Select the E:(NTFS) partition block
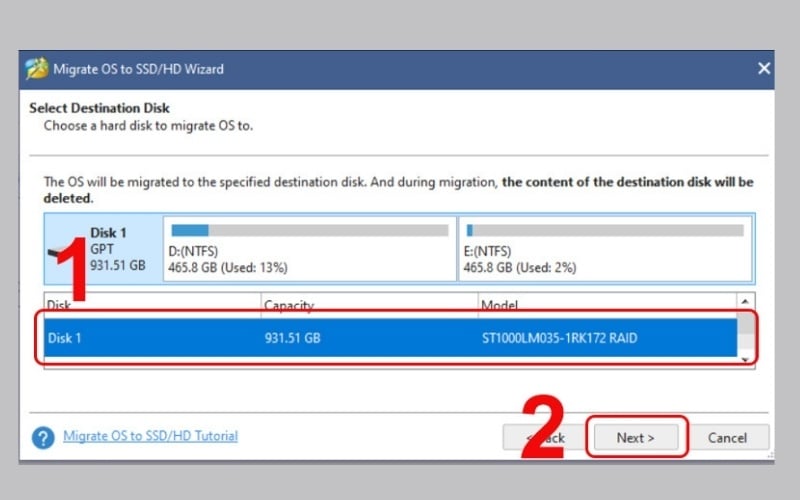This screenshot has height=500, width=800. tap(605, 248)
